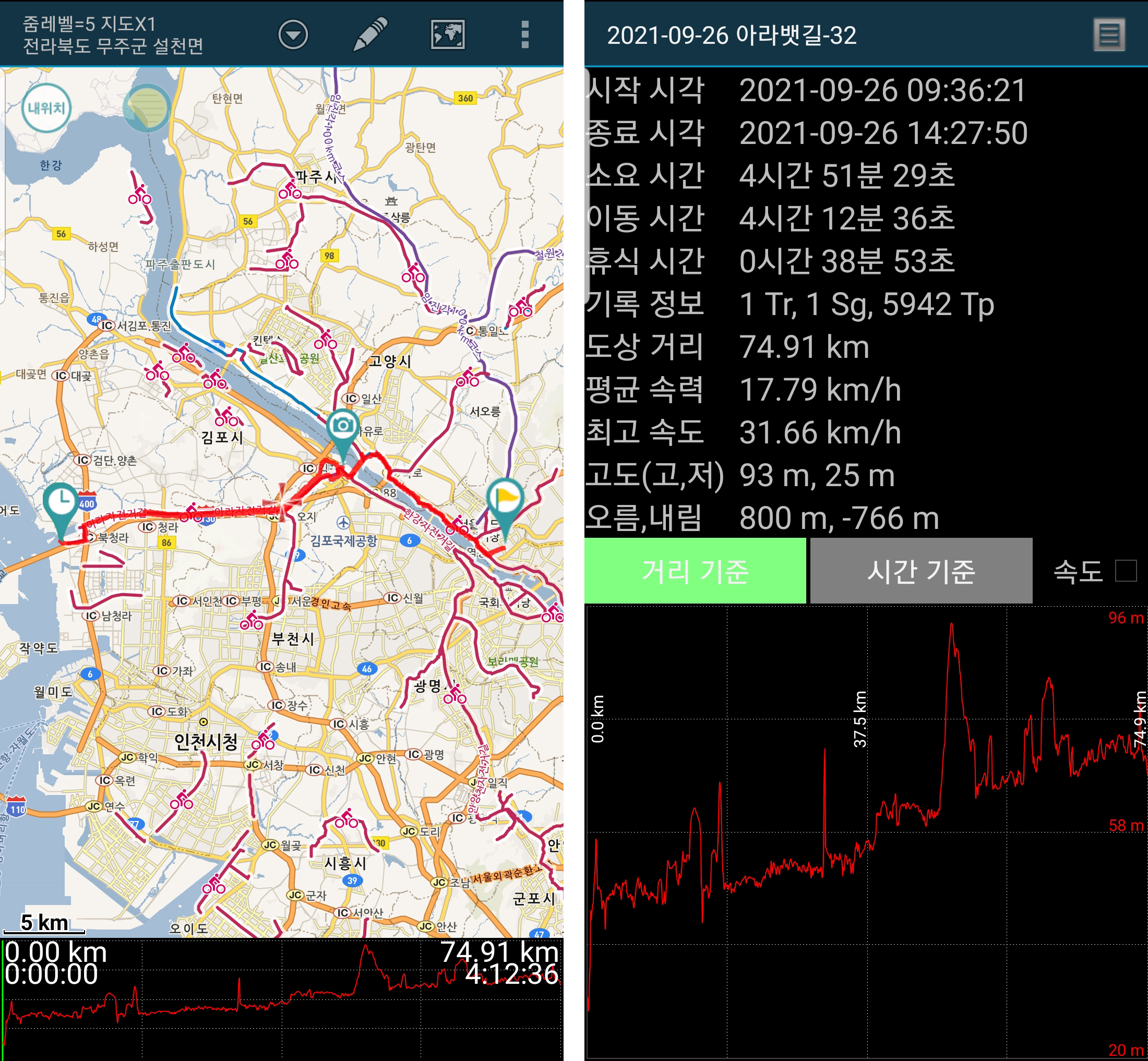The width and height of the screenshot is (1148, 1061).
Task: Tap the 내위치 my-location button
Action: click(x=46, y=108)
